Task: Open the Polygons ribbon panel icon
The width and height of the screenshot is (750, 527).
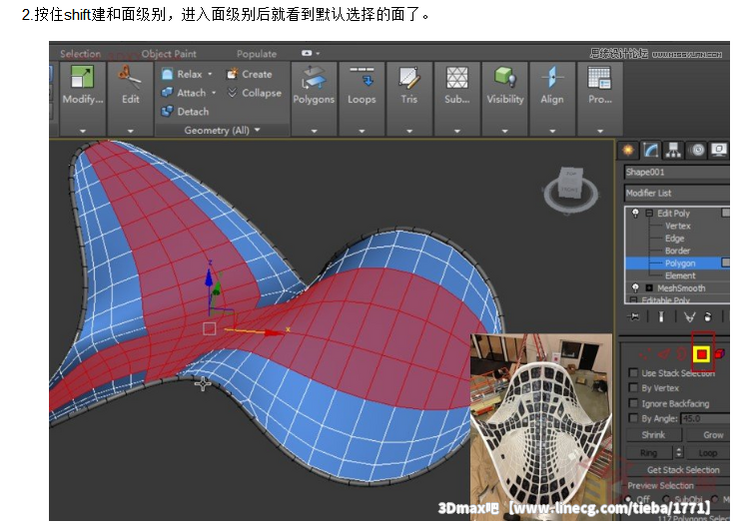Action: pos(313,77)
